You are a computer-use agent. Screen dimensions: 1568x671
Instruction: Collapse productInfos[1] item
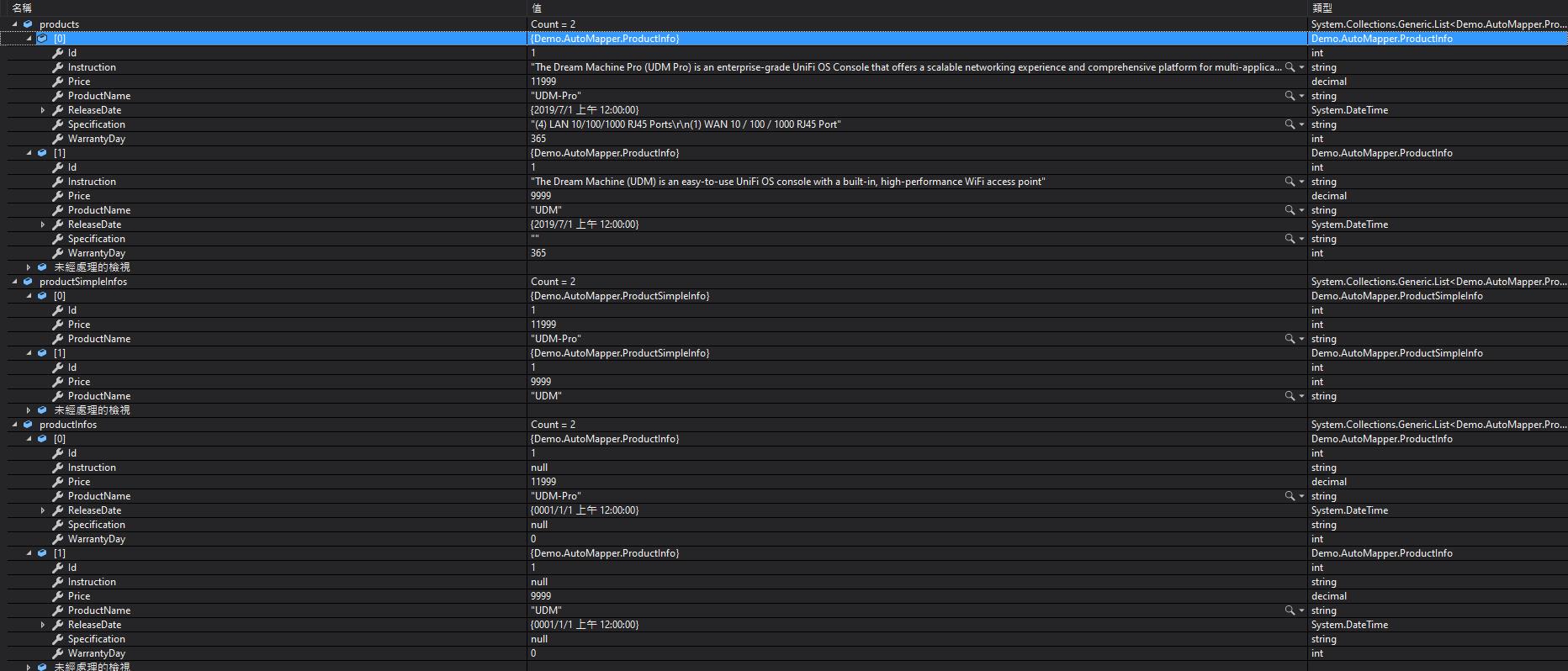(x=29, y=553)
